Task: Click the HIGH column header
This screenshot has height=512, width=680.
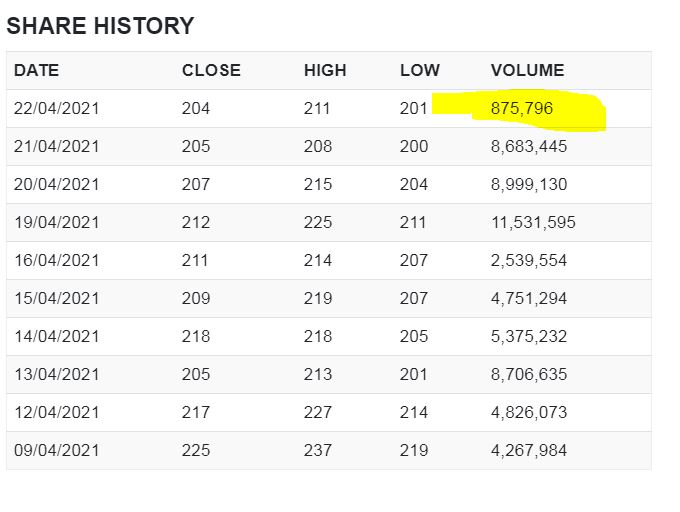Action: [x=325, y=70]
